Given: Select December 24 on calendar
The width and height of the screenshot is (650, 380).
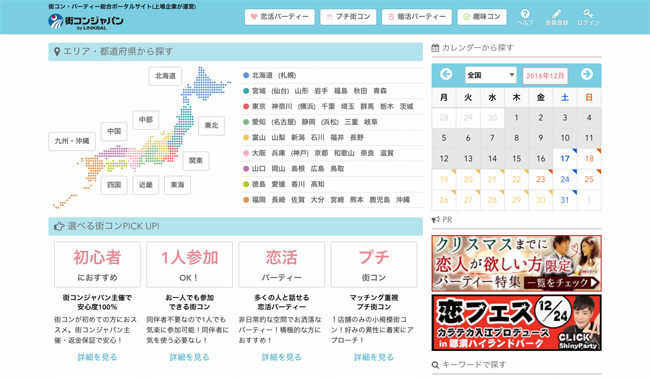Looking at the screenshot, I should click(x=565, y=179).
